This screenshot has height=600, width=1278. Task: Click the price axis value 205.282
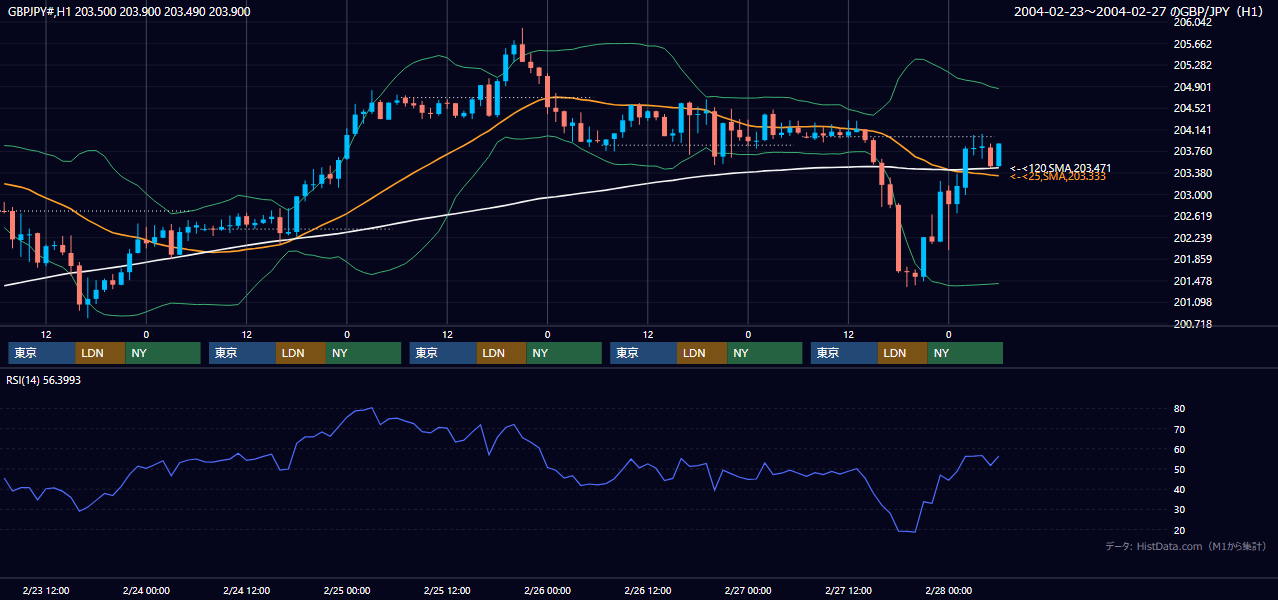tap(1192, 65)
